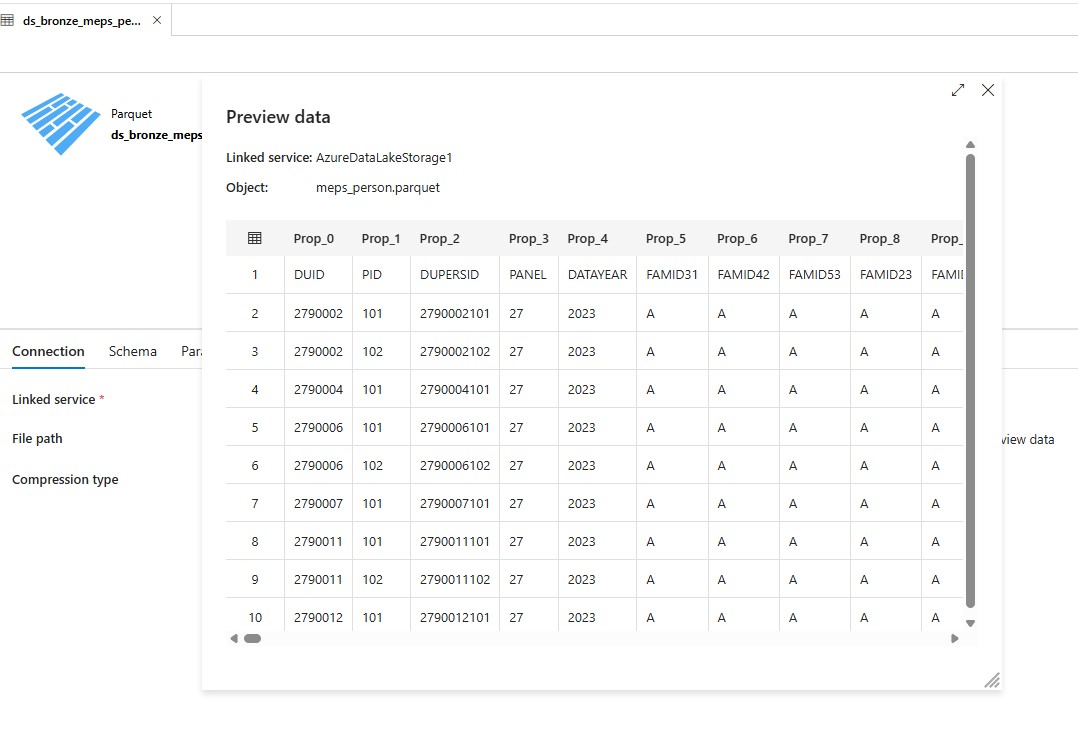Click the table grid icon in header row
Screen dimensions: 1078x736
tap(255, 238)
